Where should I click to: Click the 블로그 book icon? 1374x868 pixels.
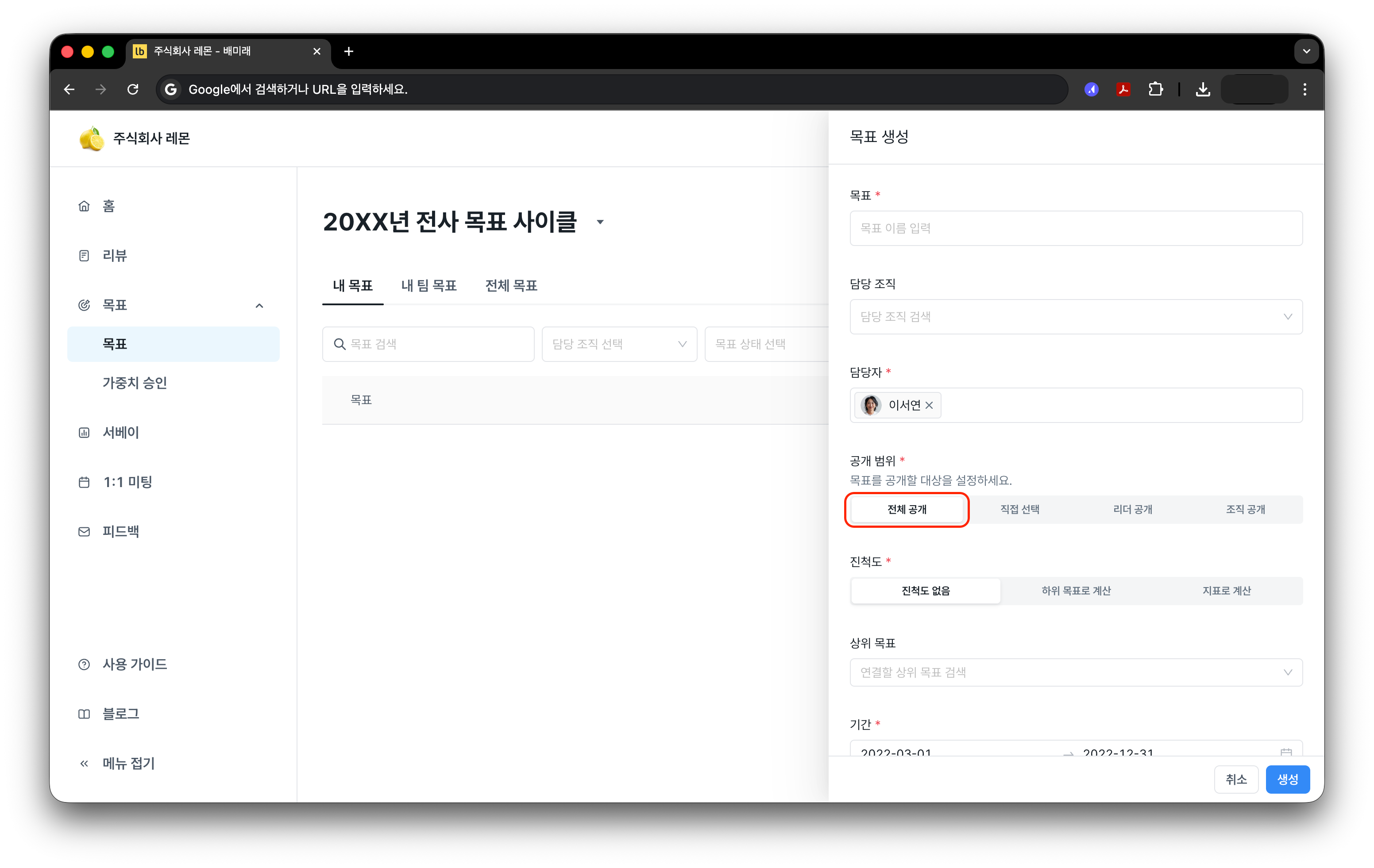coord(84,714)
